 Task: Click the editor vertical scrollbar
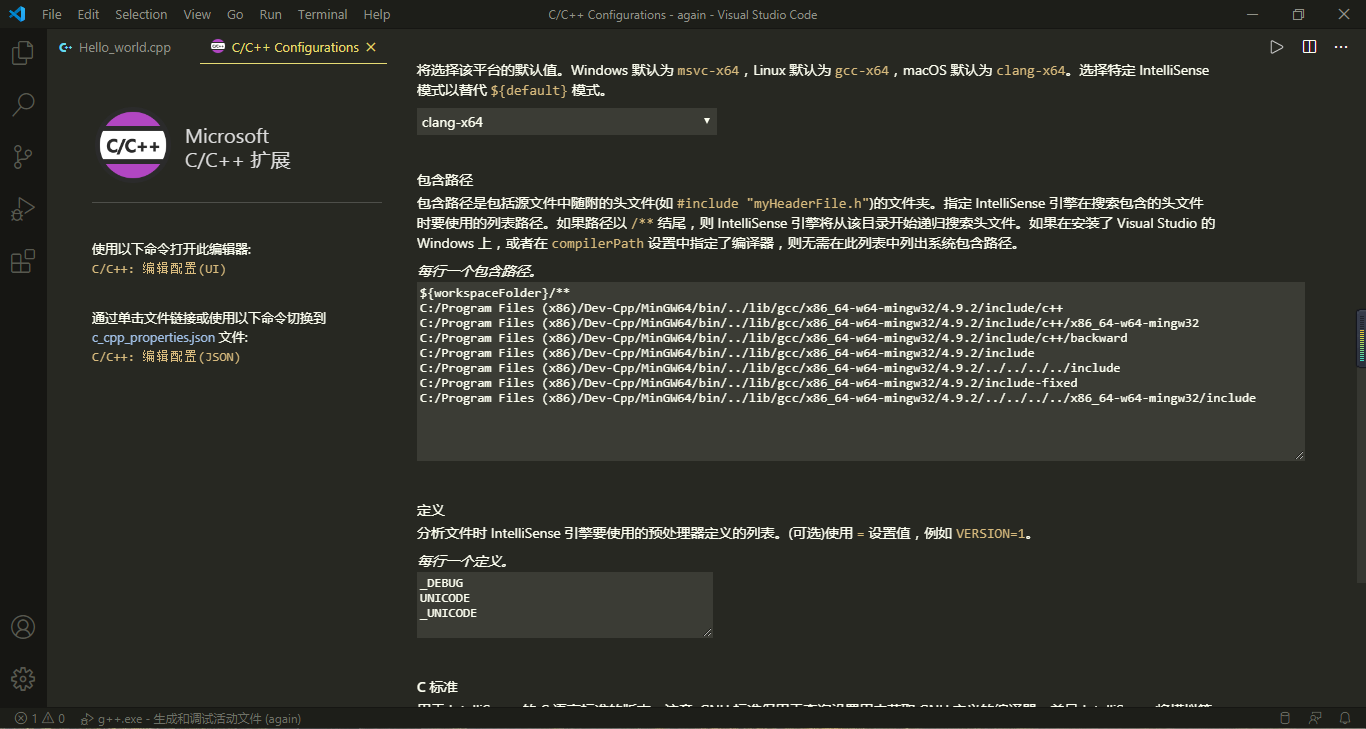point(1361,445)
